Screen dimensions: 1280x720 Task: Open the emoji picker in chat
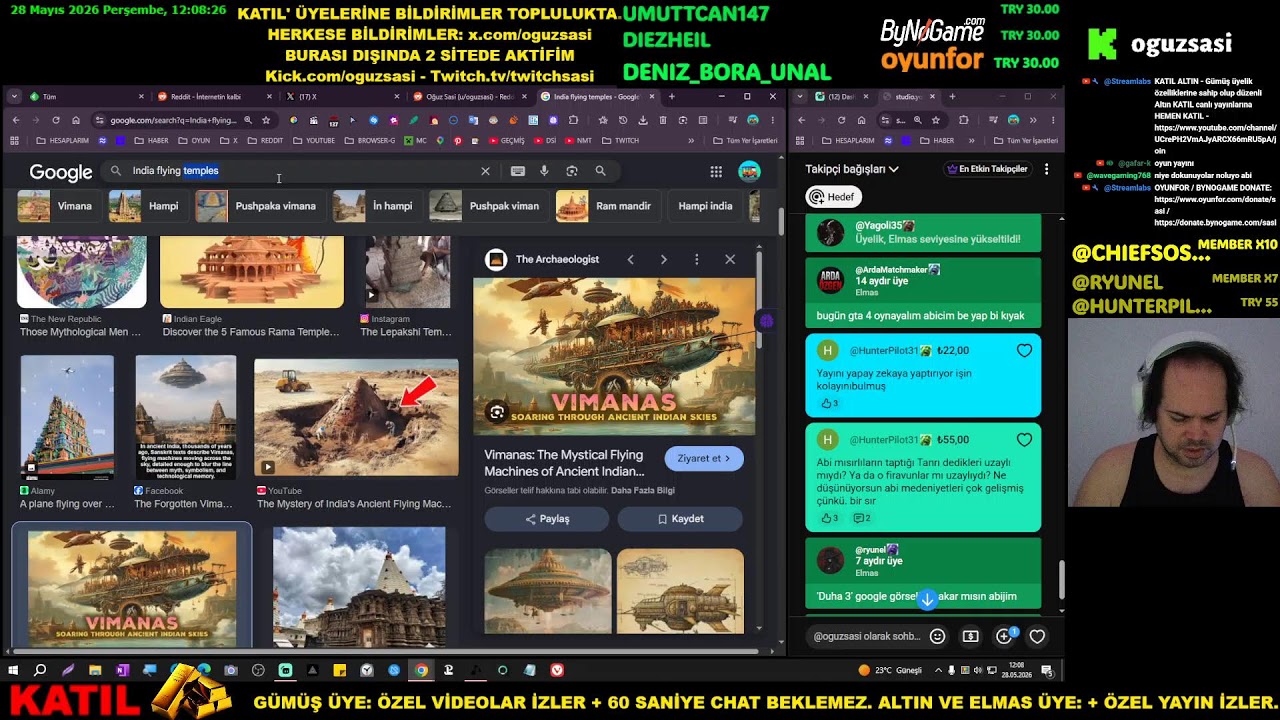click(x=937, y=636)
